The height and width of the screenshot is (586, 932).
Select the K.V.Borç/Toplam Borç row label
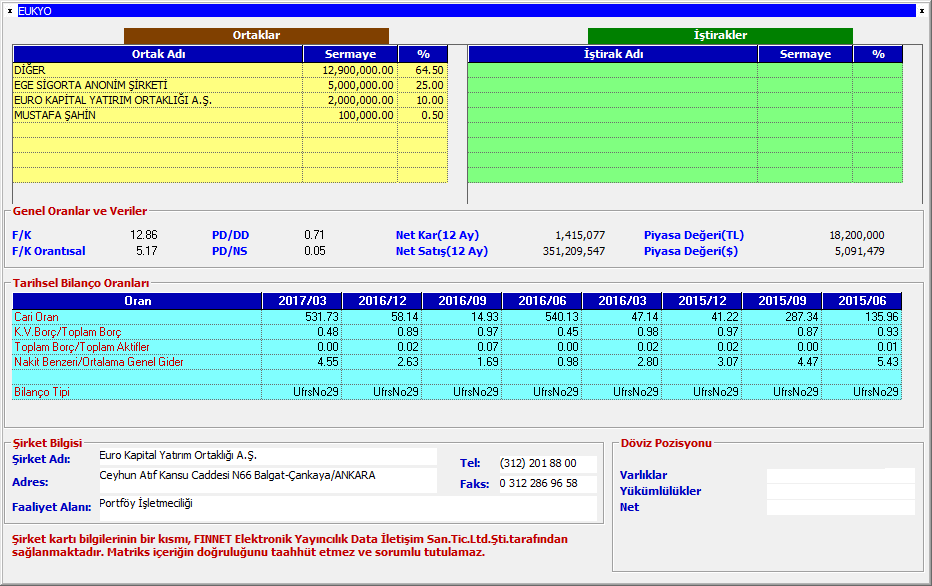68,332
